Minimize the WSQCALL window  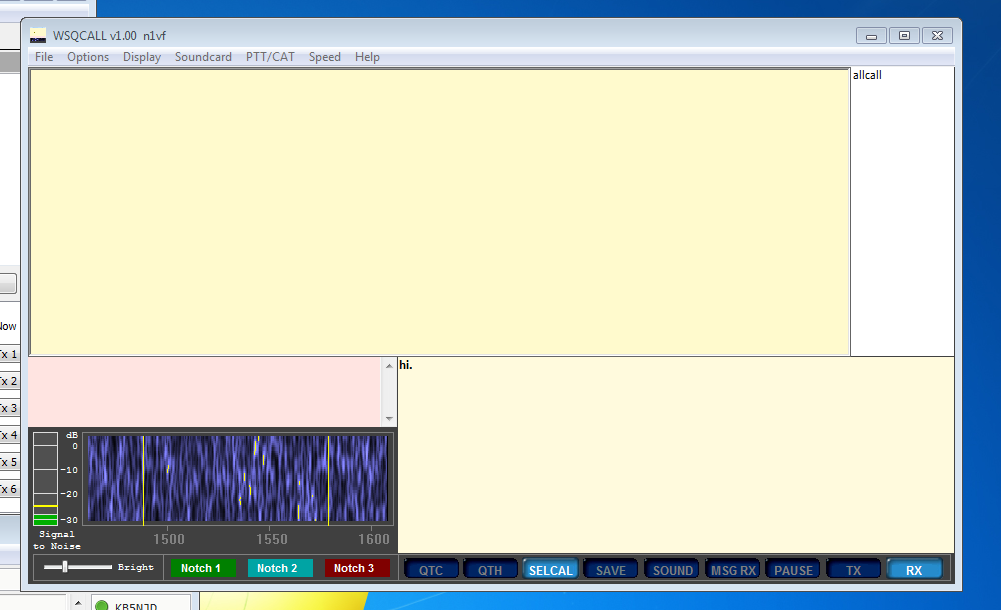tap(871, 36)
